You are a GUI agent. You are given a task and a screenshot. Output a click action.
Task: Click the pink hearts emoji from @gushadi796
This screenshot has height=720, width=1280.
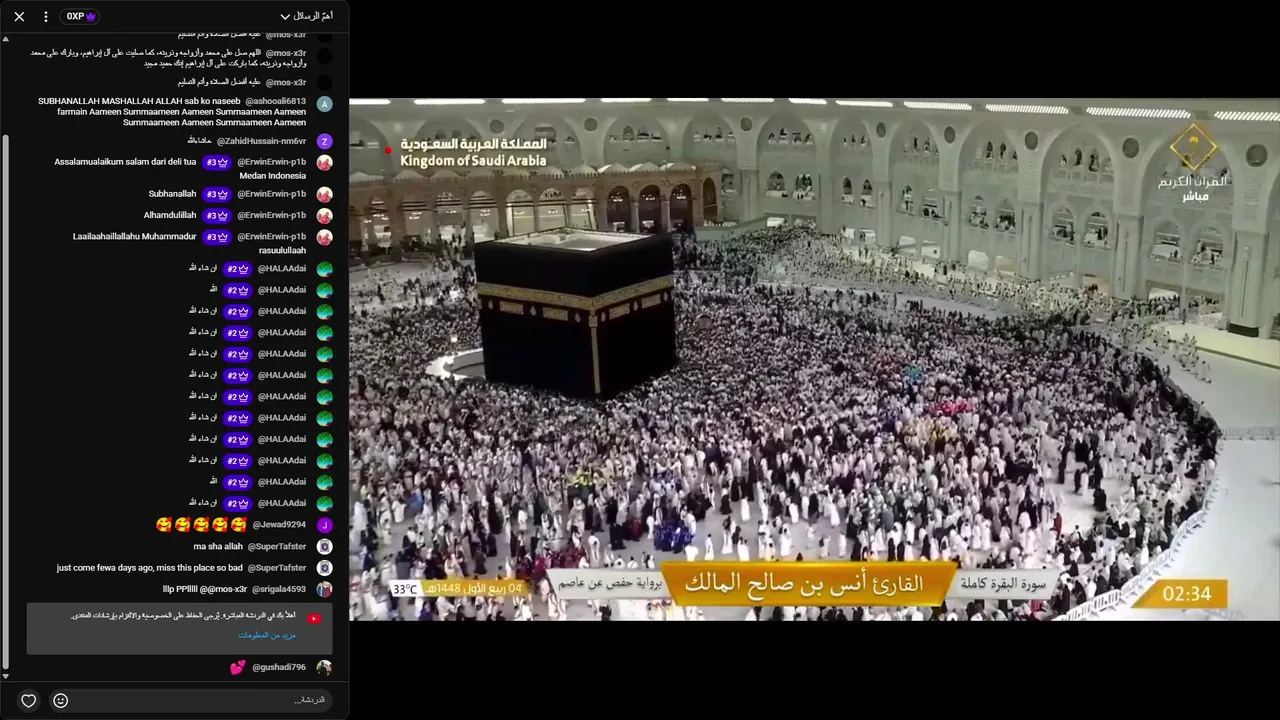pyautogui.click(x=238, y=667)
